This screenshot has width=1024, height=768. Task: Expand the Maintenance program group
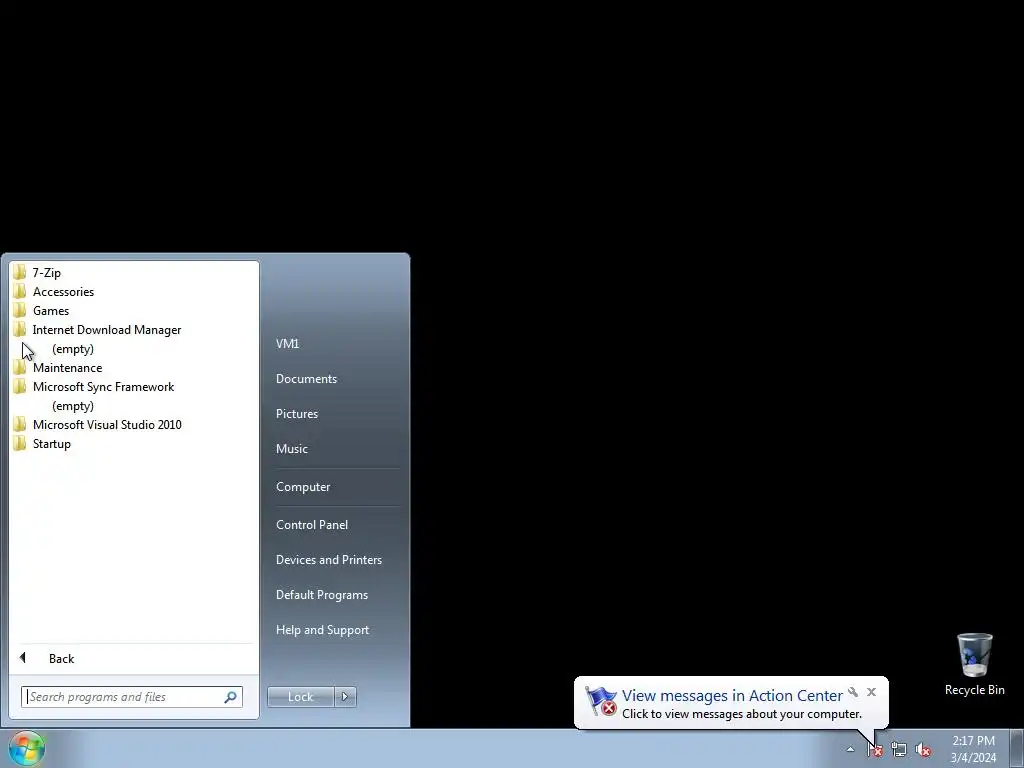point(134,367)
